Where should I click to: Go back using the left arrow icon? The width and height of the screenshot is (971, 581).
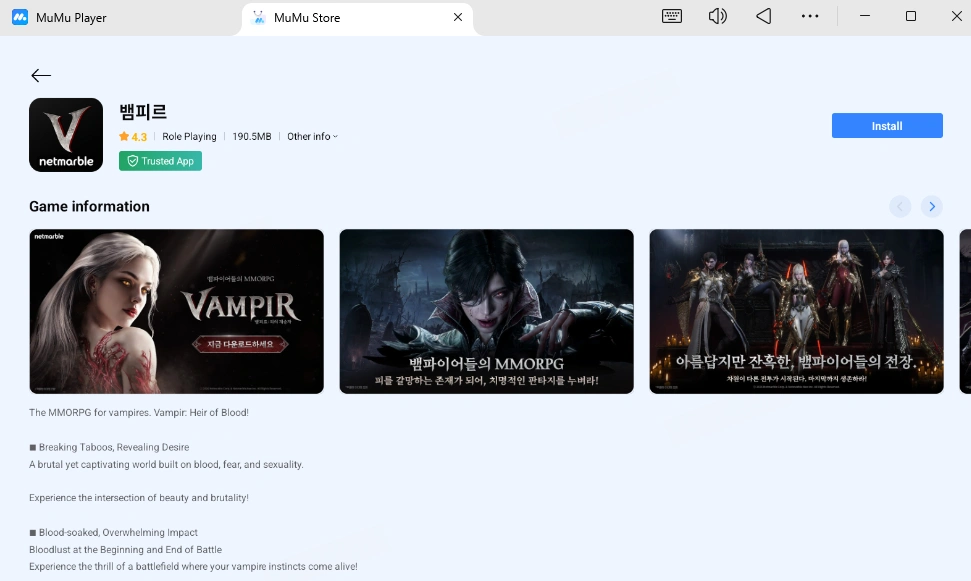(x=41, y=76)
